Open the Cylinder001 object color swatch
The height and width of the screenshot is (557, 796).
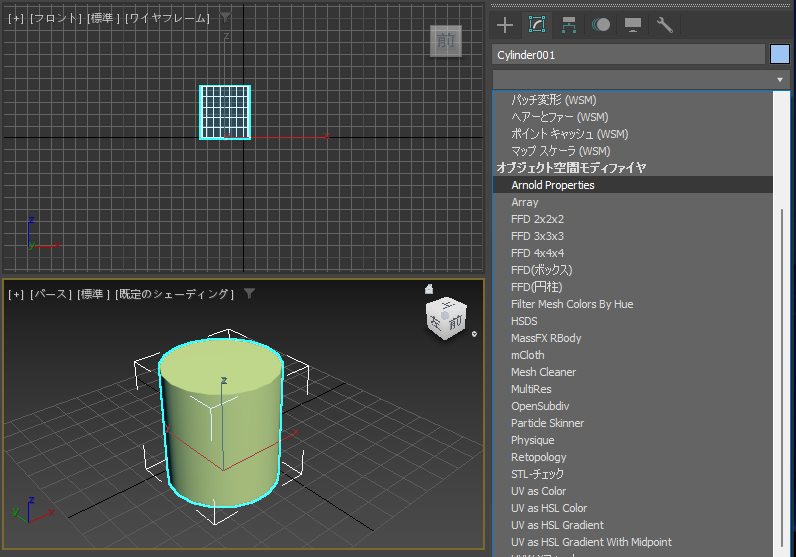(779, 54)
